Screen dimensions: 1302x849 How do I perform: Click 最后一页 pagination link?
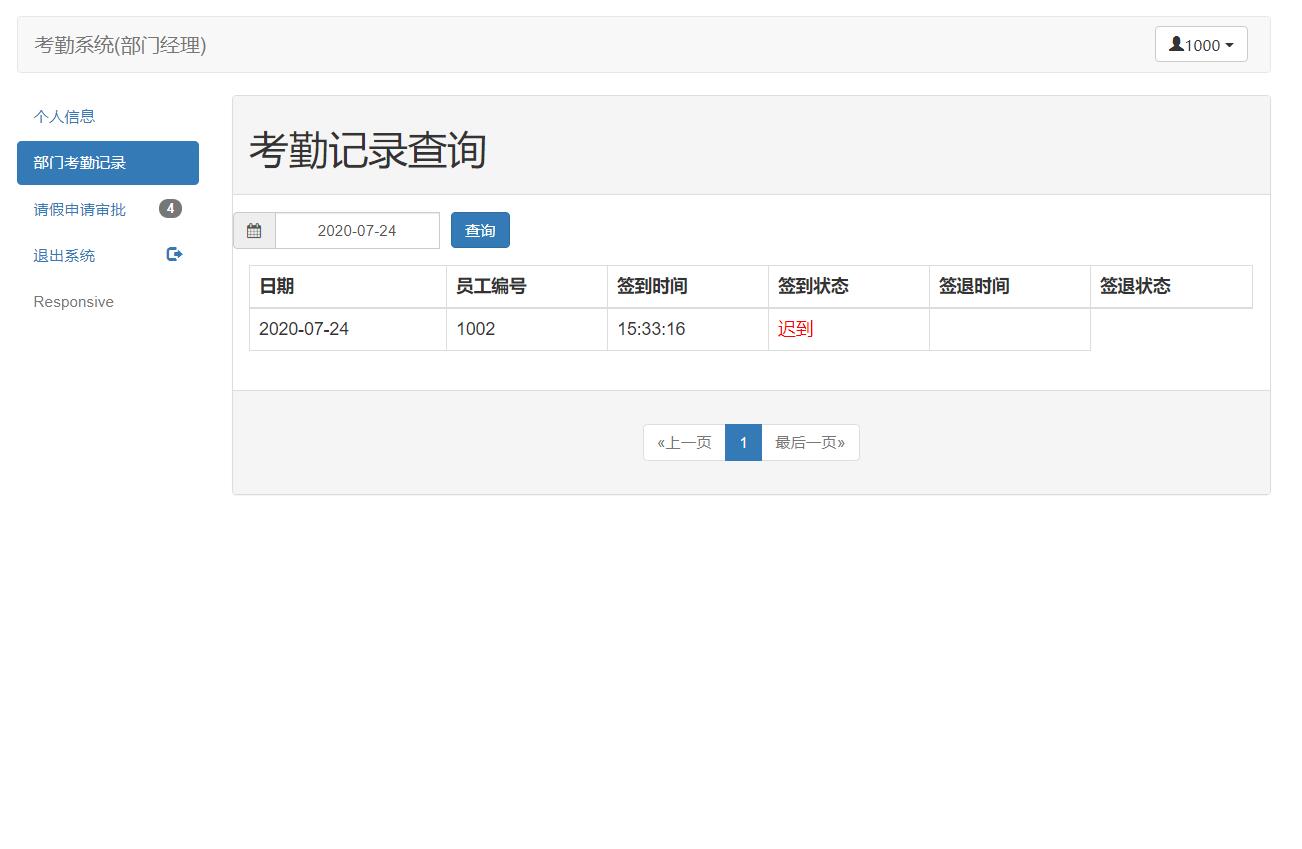[x=810, y=442]
